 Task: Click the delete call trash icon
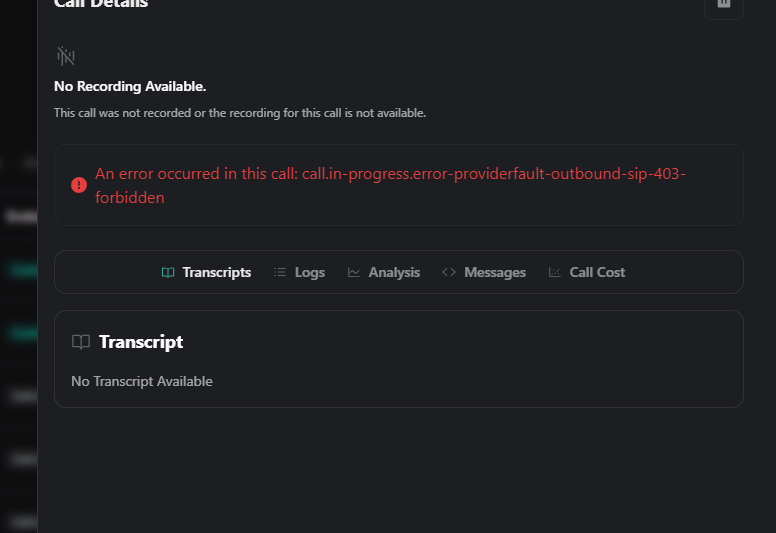724,4
